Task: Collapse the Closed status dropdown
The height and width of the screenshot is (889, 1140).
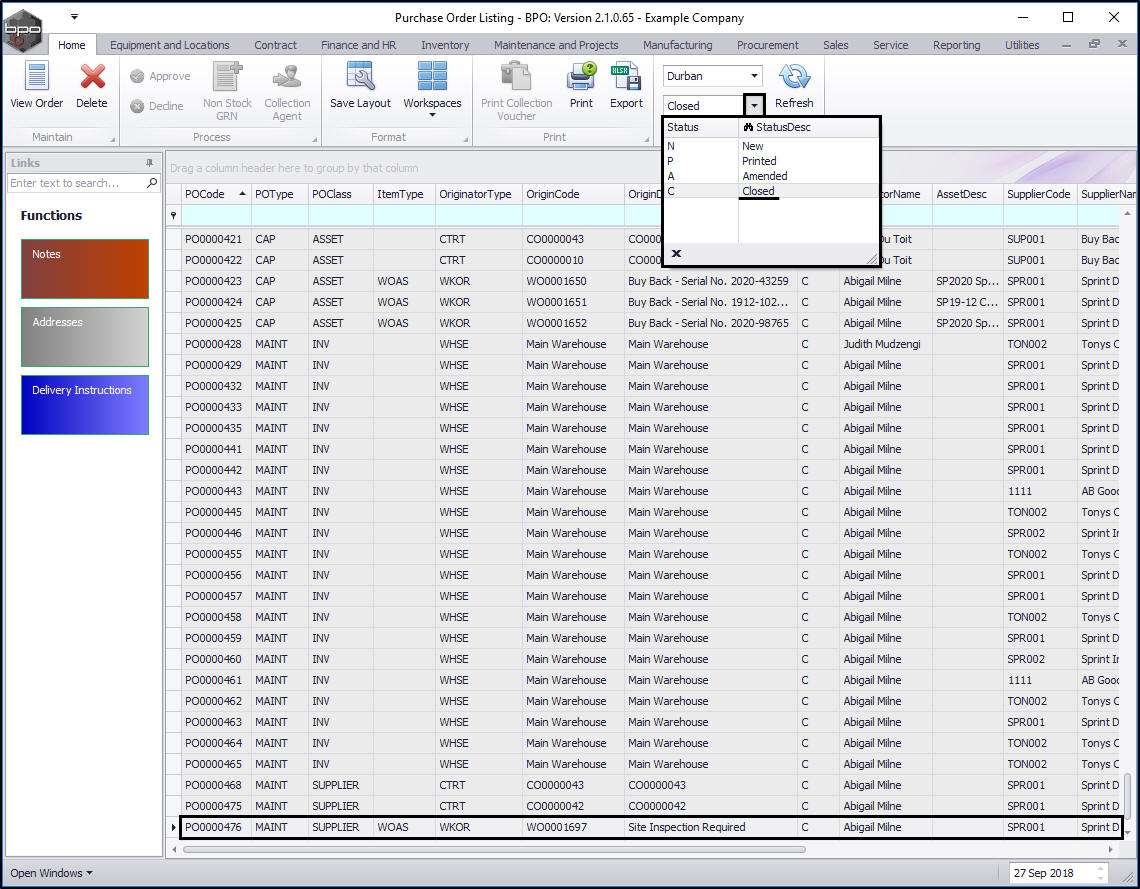Action: pos(754,105)
